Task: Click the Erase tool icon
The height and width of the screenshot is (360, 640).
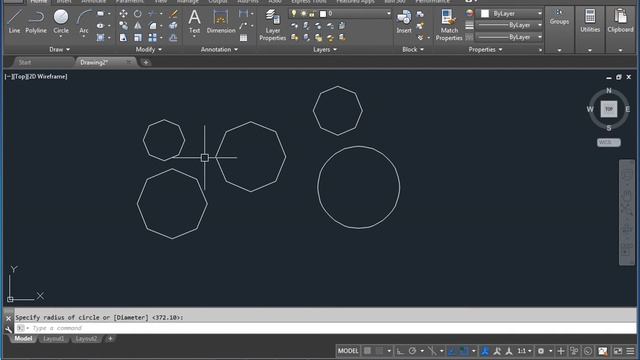Action: 173,13
